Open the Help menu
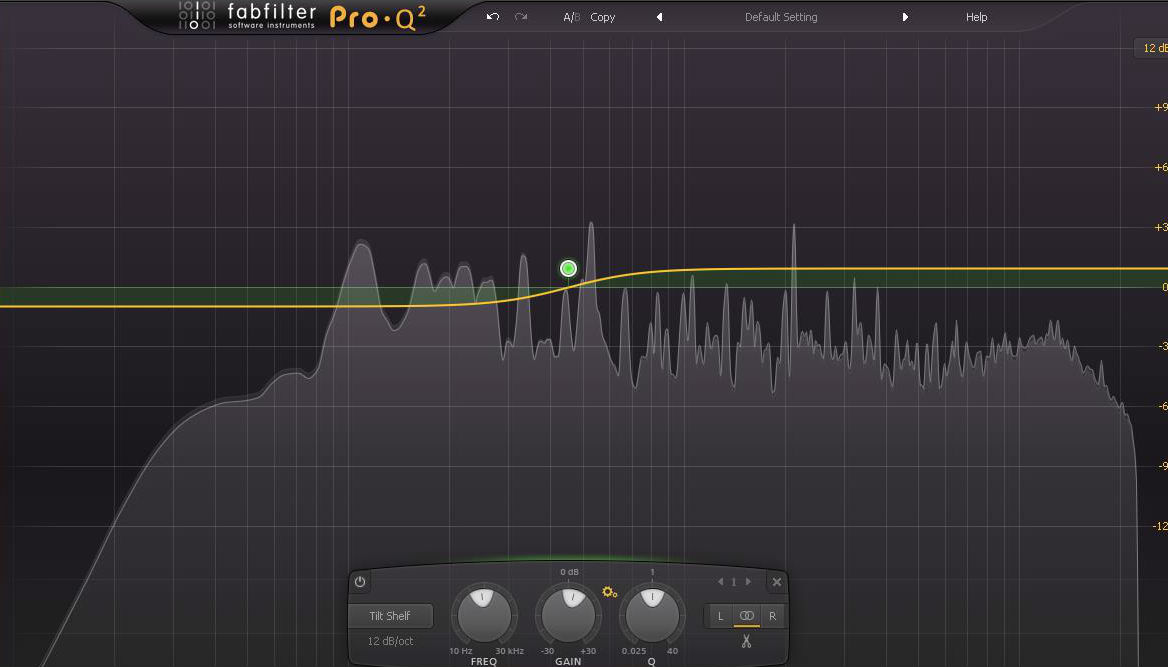The image size is (1168, 667). [977, 17]
